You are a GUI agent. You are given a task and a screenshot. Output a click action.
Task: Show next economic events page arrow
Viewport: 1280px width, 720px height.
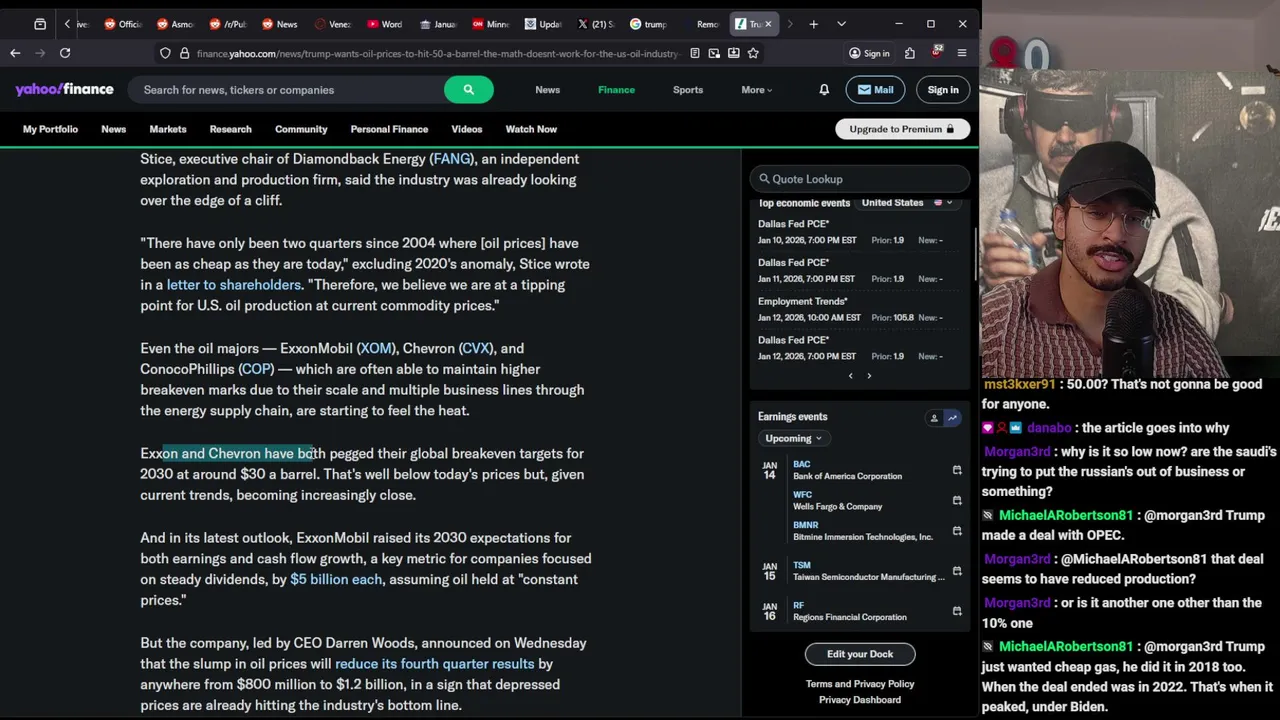pyautogui.click(x=869, y=376)
